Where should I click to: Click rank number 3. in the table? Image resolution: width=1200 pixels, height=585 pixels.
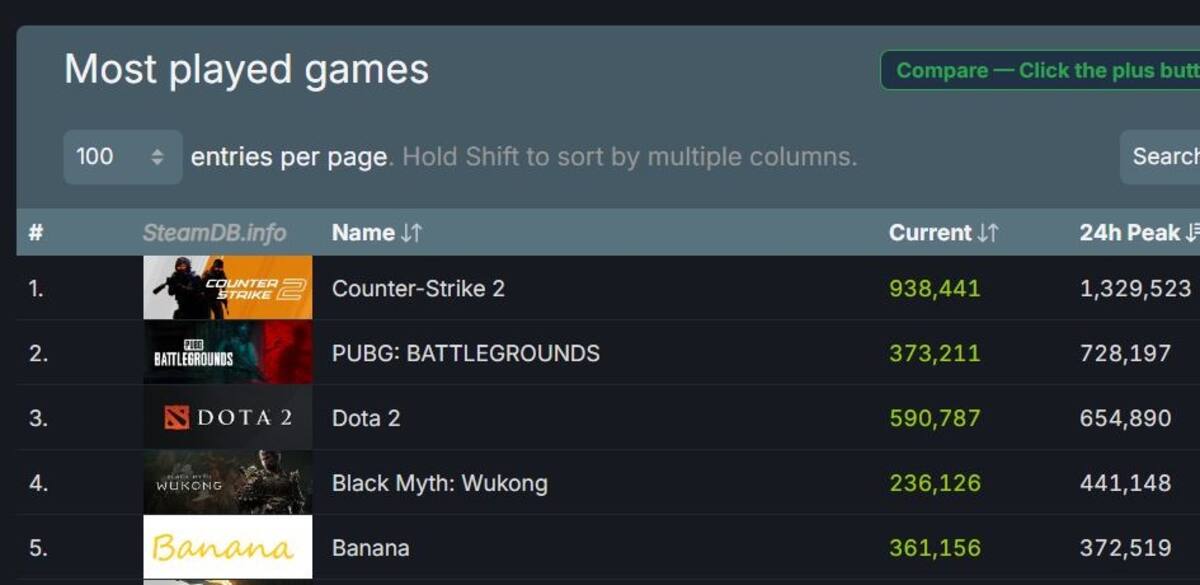point(38,418)
